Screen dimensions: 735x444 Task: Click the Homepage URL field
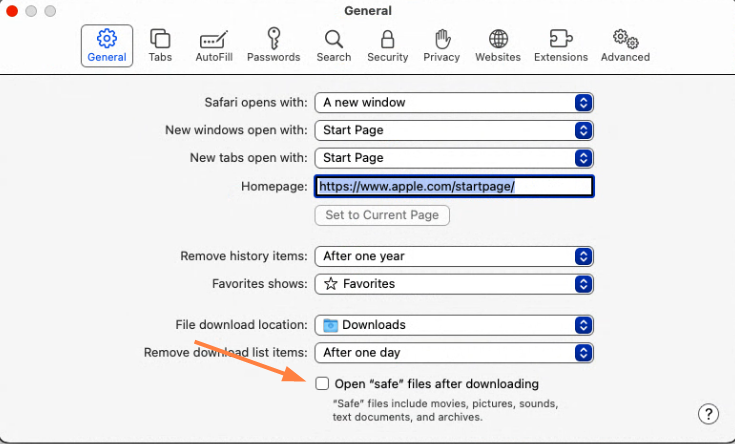click(x=454, y=186)
